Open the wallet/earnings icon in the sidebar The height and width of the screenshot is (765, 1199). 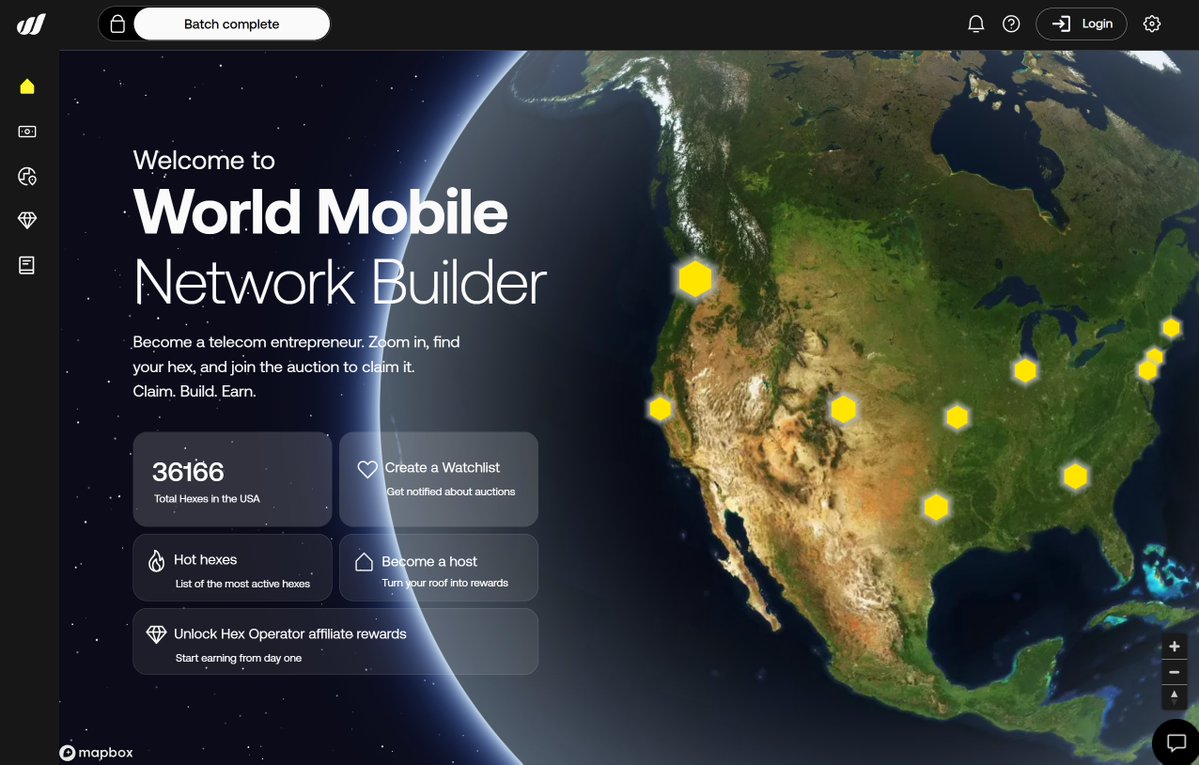click(x=26, y=131)
